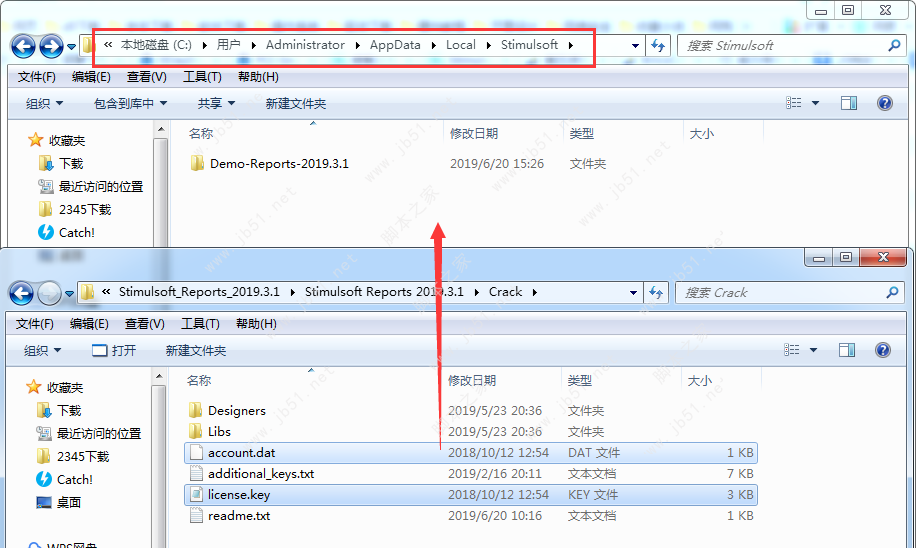Click the Forward arrow in the Crack window
The width and height of the screenshot is (916, 548).
[49, 293]
